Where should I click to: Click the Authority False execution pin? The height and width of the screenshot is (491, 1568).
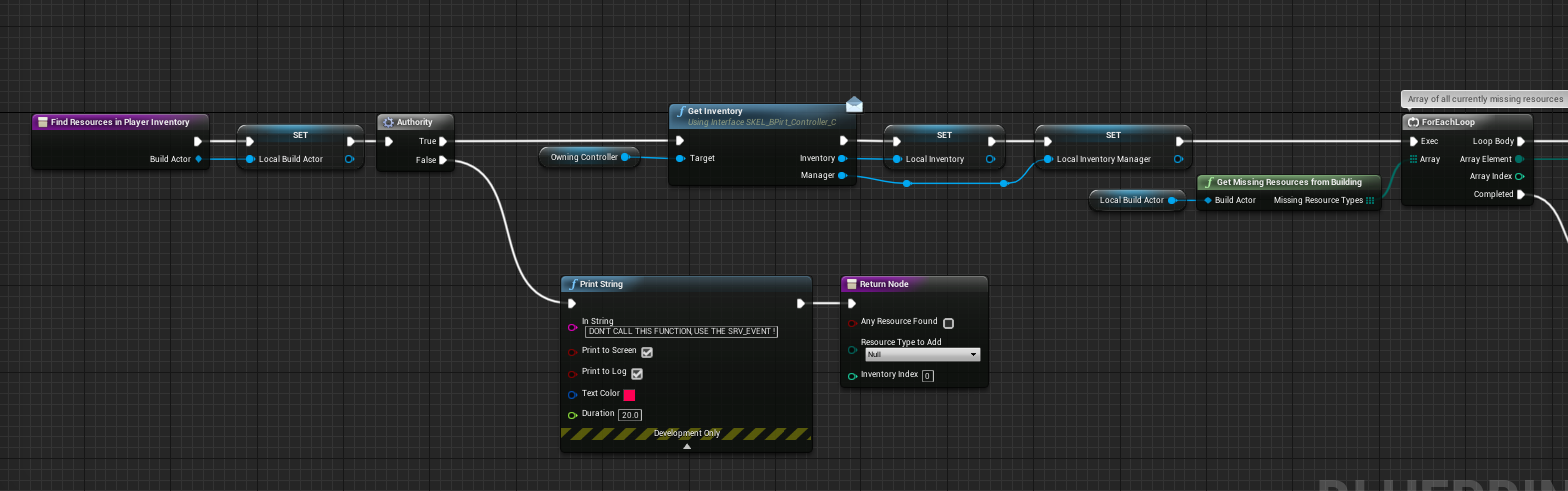click(443, 160)
